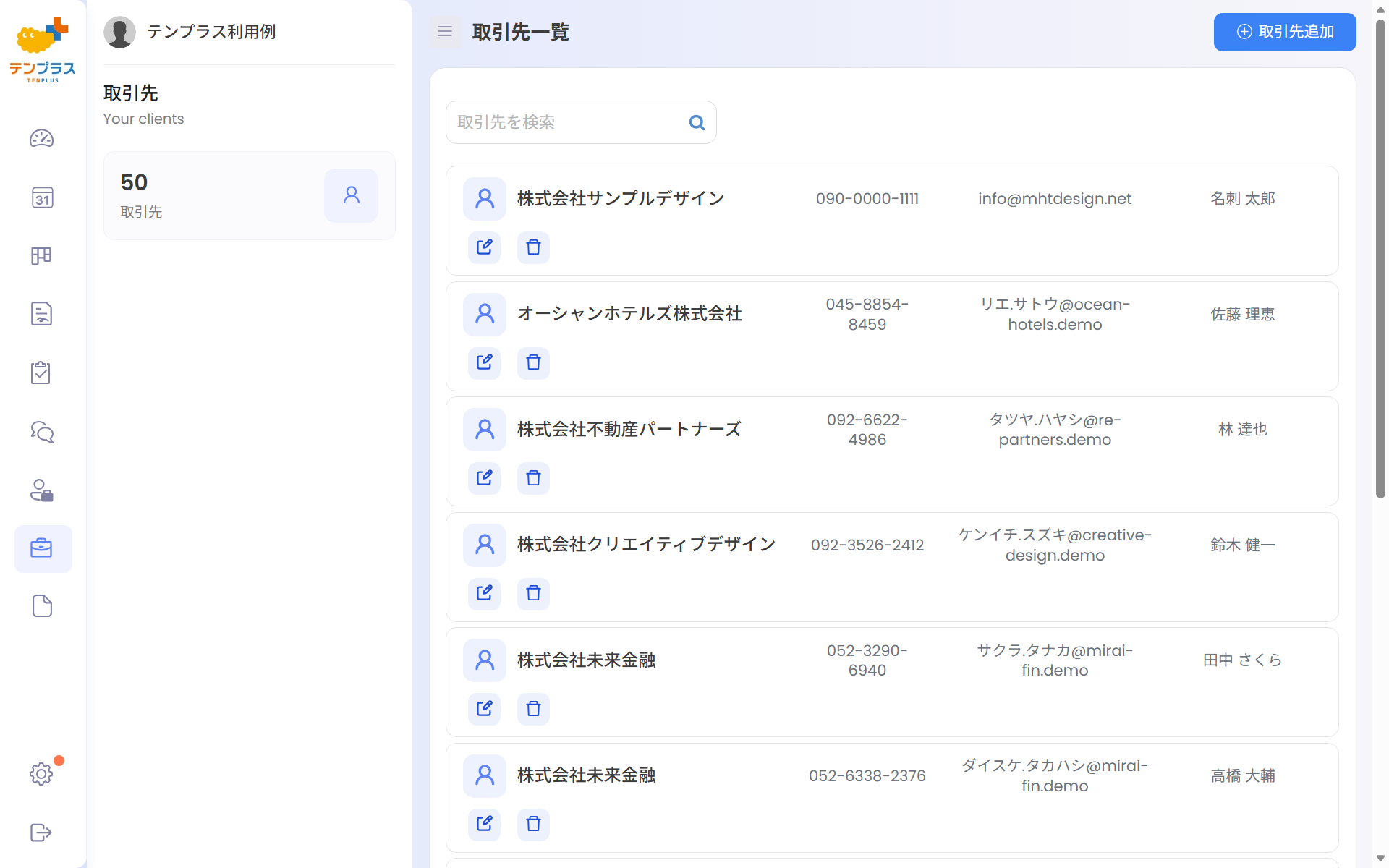Open the user with lock icon in sidebar
This screenshot has height=868, width=1389.
[x=42, y=490]
